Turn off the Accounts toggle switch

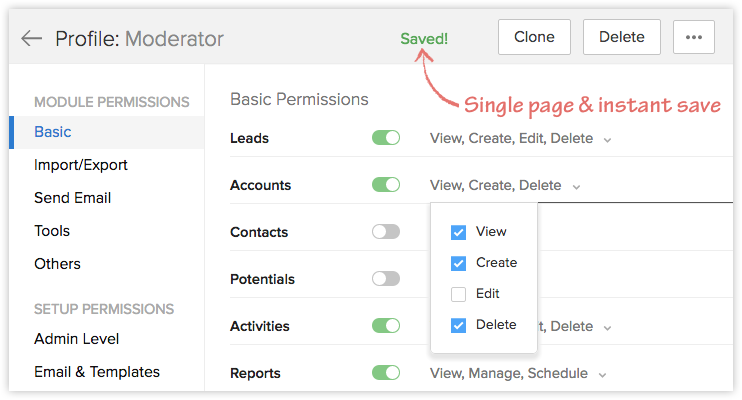pos(385,185)
